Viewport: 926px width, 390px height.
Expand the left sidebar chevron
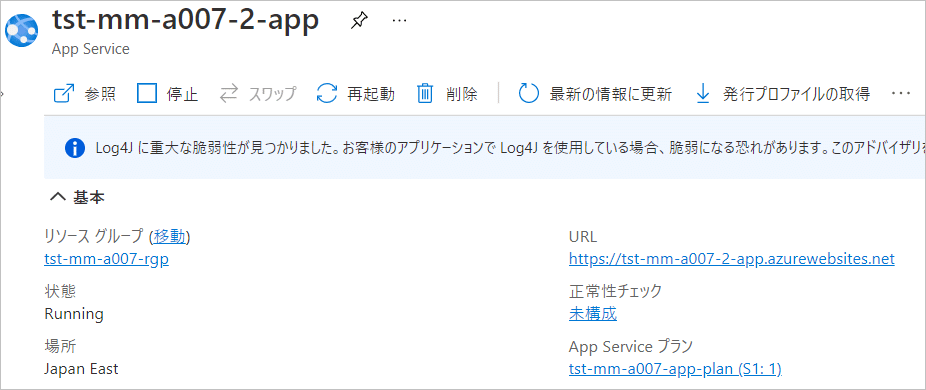click(2, 93)
